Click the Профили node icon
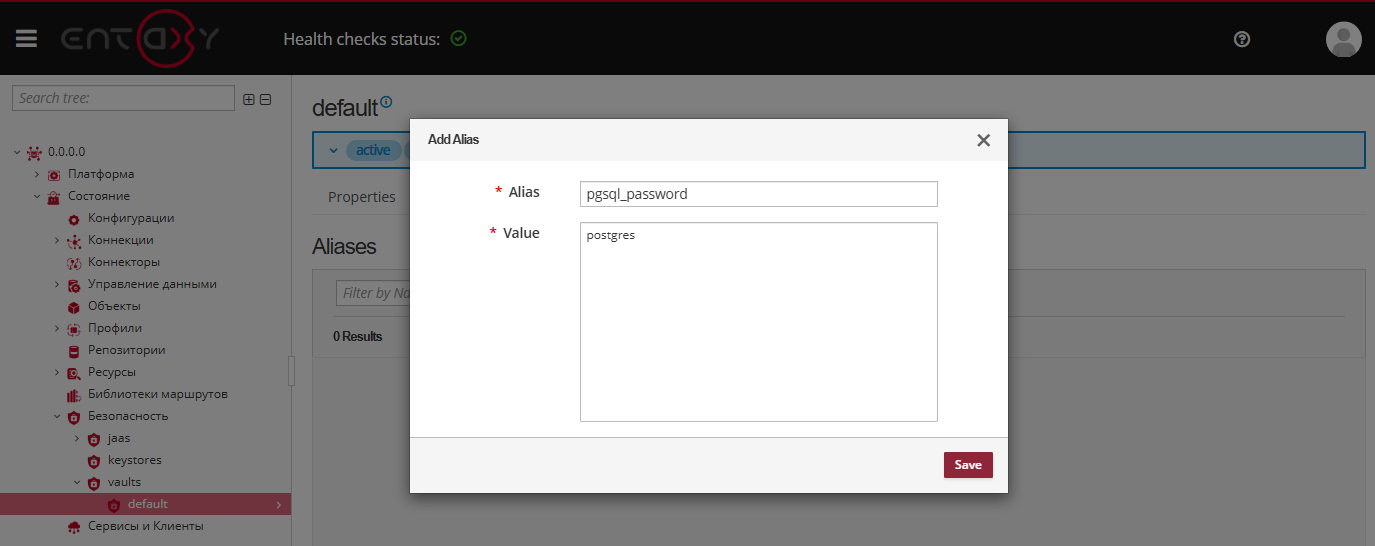Image resolution: width=1375 pixels, height=546 pixels. click(x=74, y=329)
